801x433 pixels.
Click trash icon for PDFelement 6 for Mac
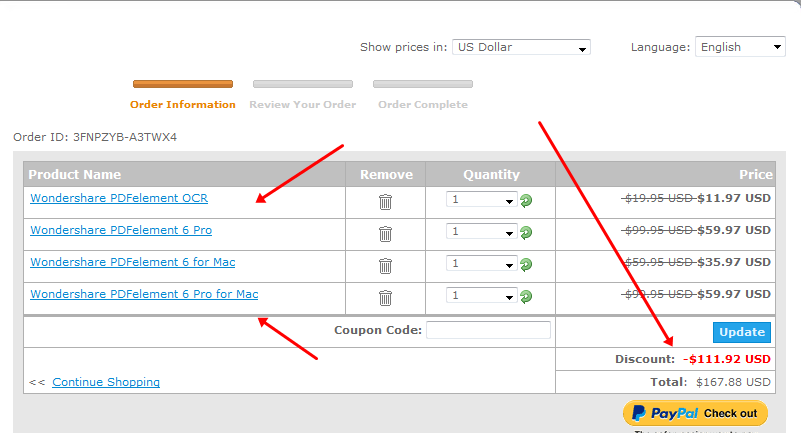point(385,266)
